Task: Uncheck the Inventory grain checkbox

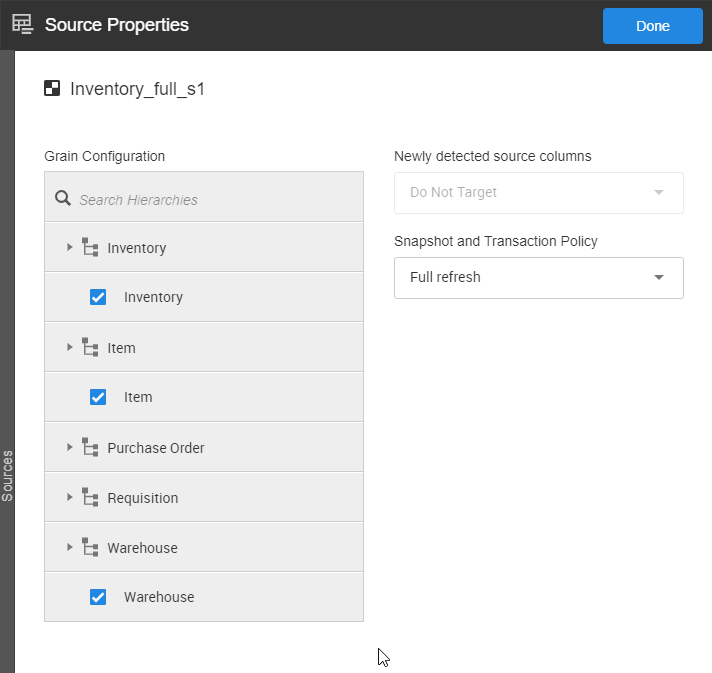Action: 98,297
